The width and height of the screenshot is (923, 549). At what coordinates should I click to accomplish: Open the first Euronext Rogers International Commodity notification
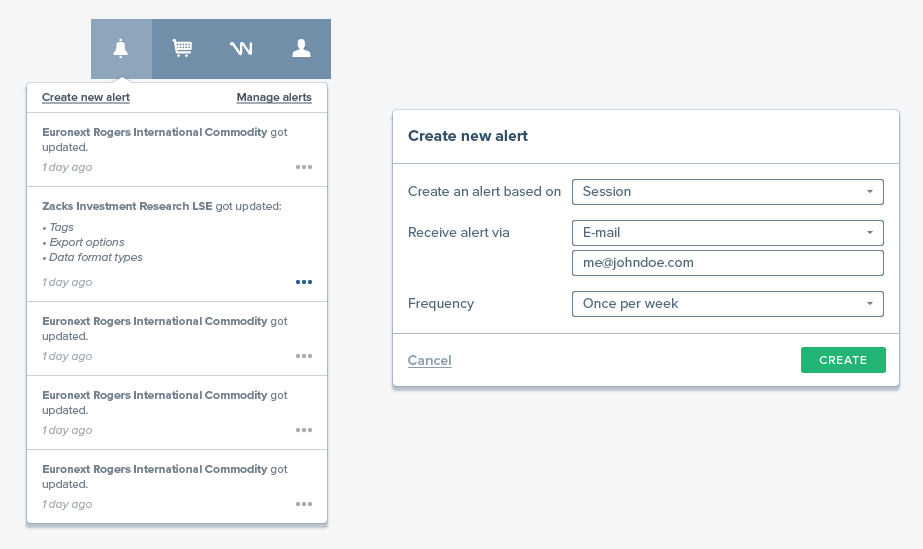click(177, 149)
